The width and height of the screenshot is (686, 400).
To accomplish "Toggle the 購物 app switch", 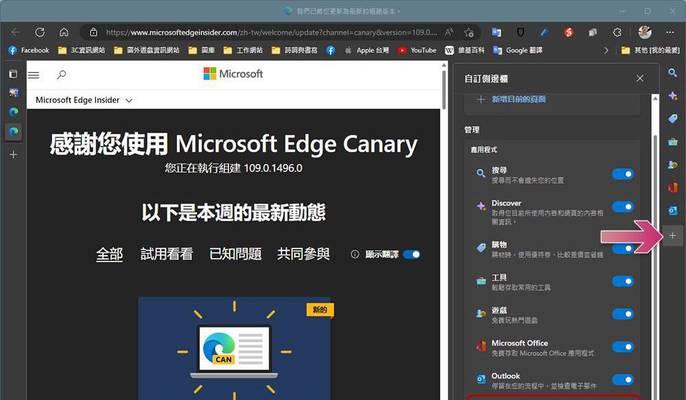I will [x=623, y=249].
